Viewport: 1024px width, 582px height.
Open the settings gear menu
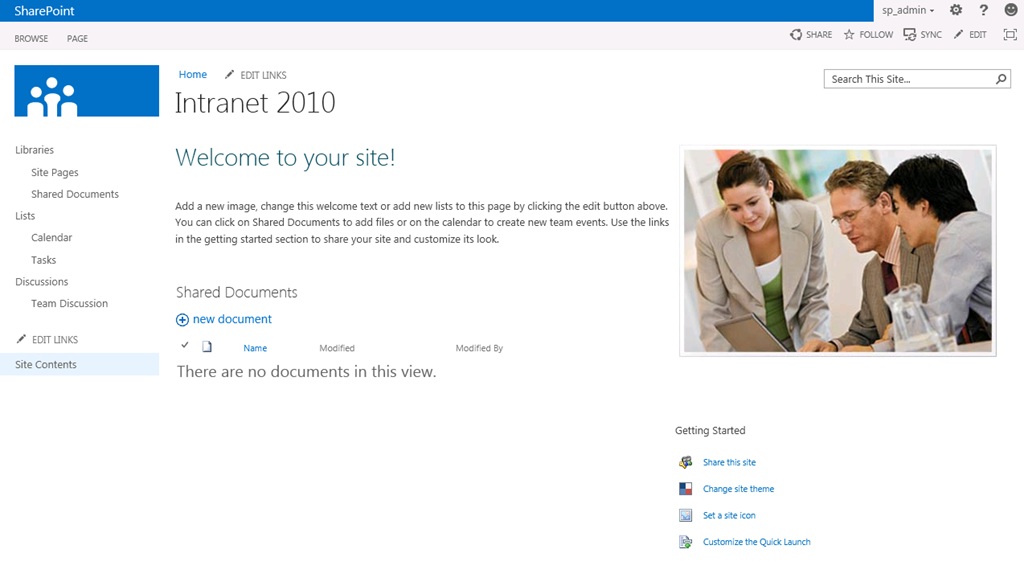point(956,10)
